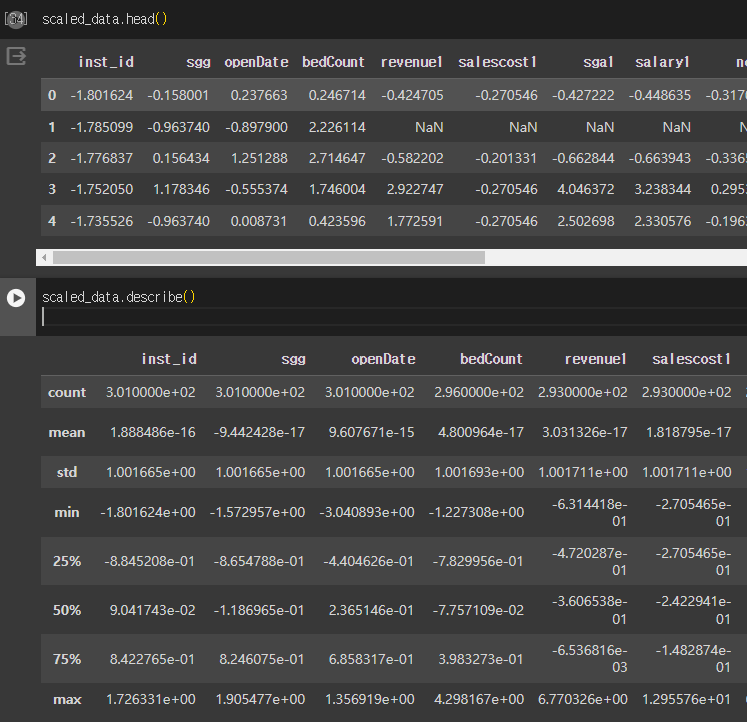The image size is (747, 722).
Task: Click mean value 9.607671e-15
Action: (x=371, y=432)
